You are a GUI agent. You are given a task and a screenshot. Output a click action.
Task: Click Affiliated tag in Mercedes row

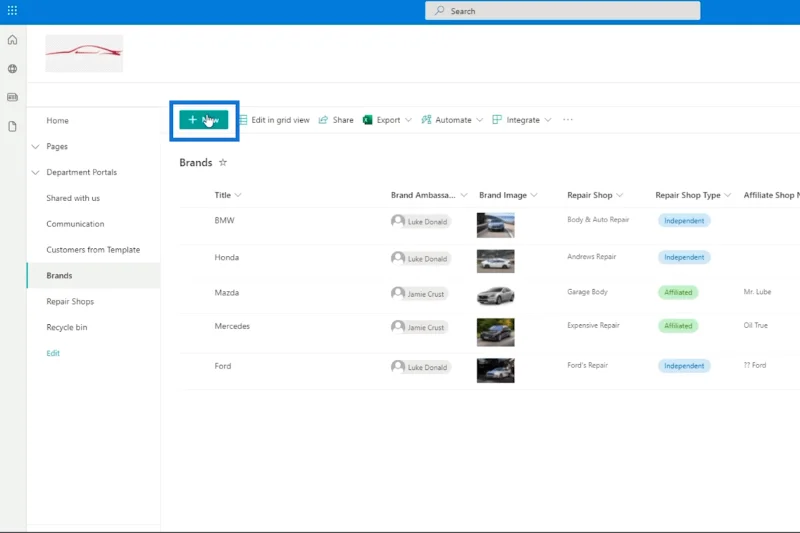click(678, 326)
